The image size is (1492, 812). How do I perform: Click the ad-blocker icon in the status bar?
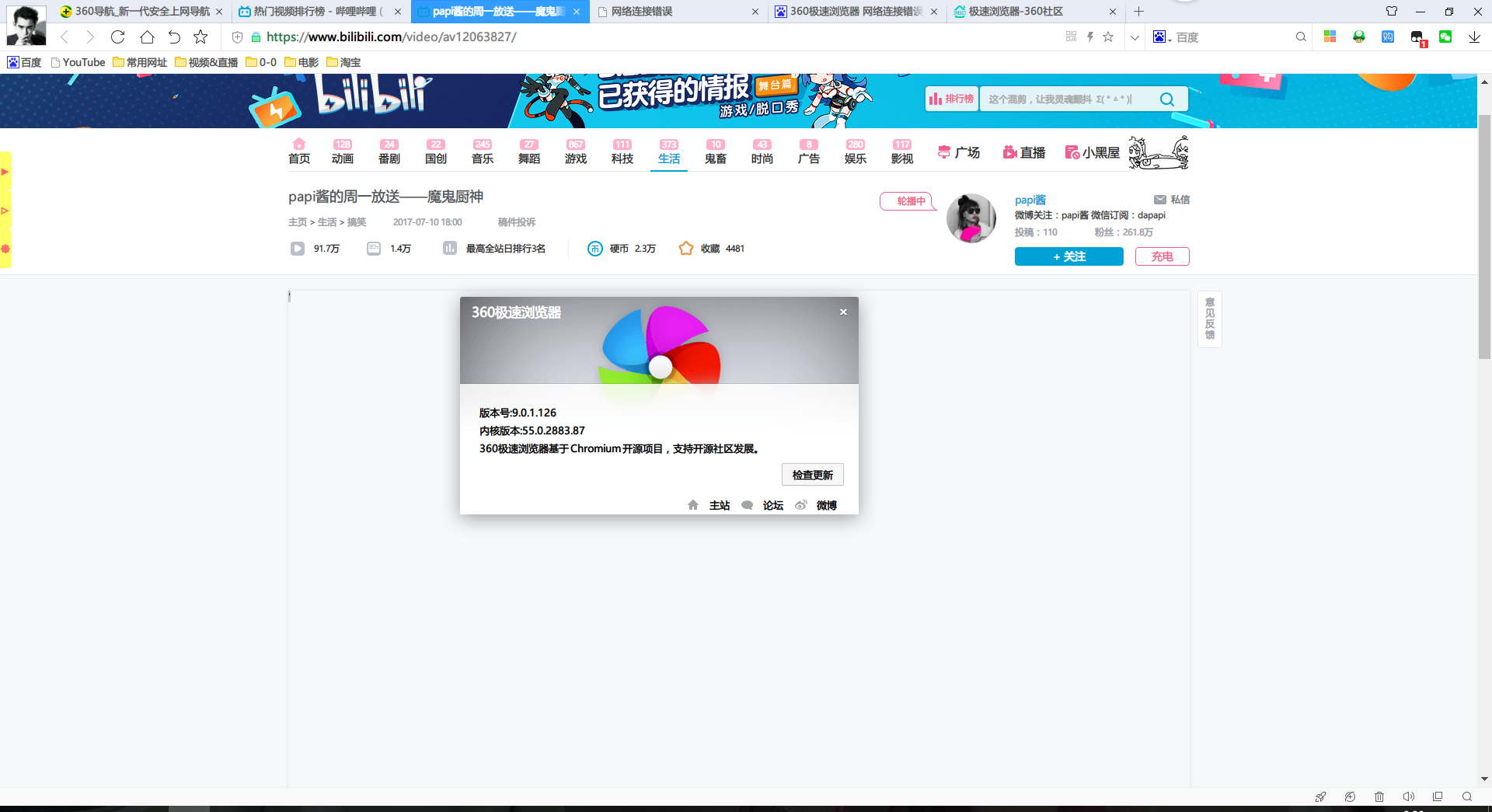1350,797
